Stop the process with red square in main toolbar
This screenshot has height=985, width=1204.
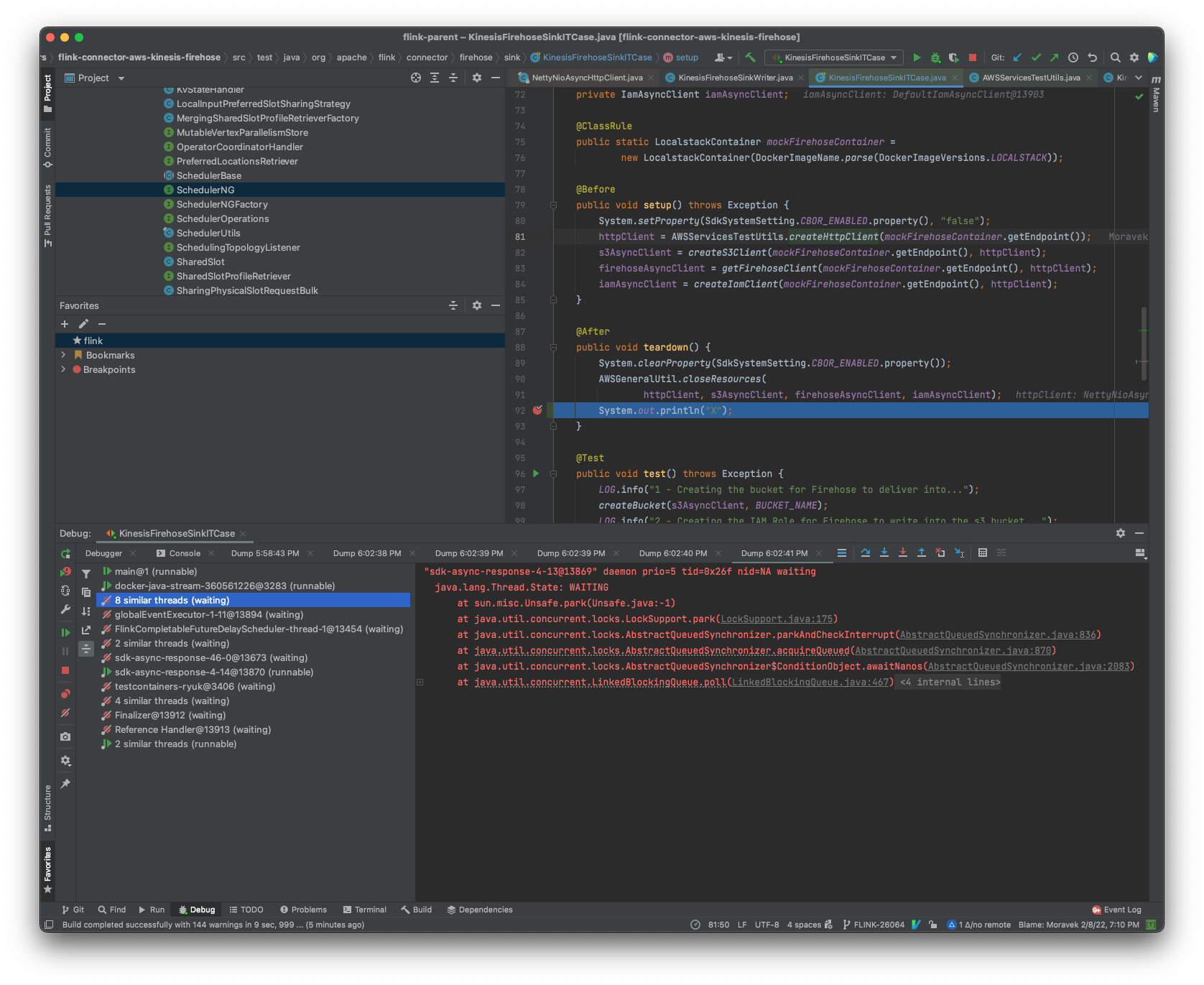(973, 57)
